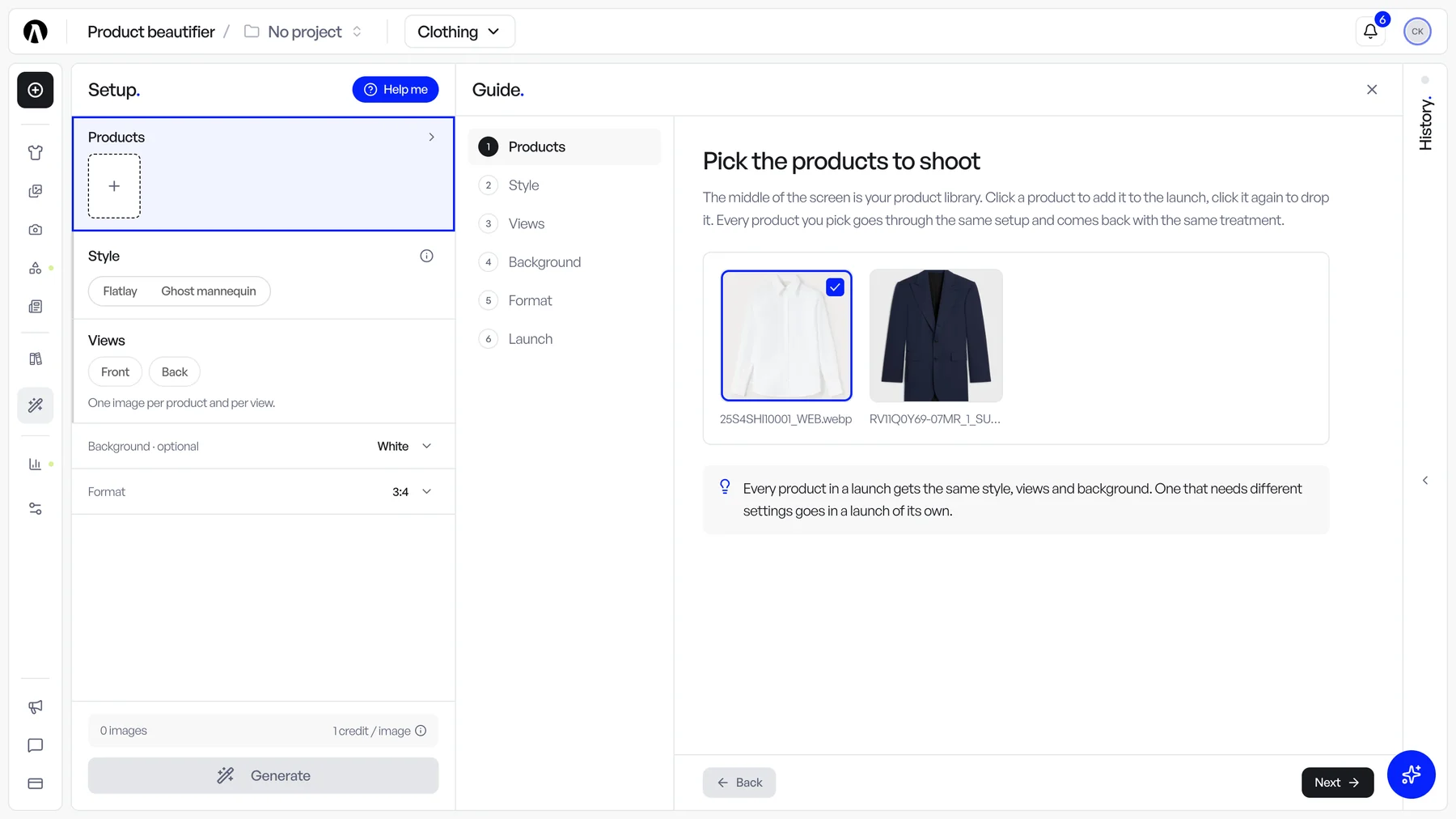Click the Next button

pos(1337,783)
